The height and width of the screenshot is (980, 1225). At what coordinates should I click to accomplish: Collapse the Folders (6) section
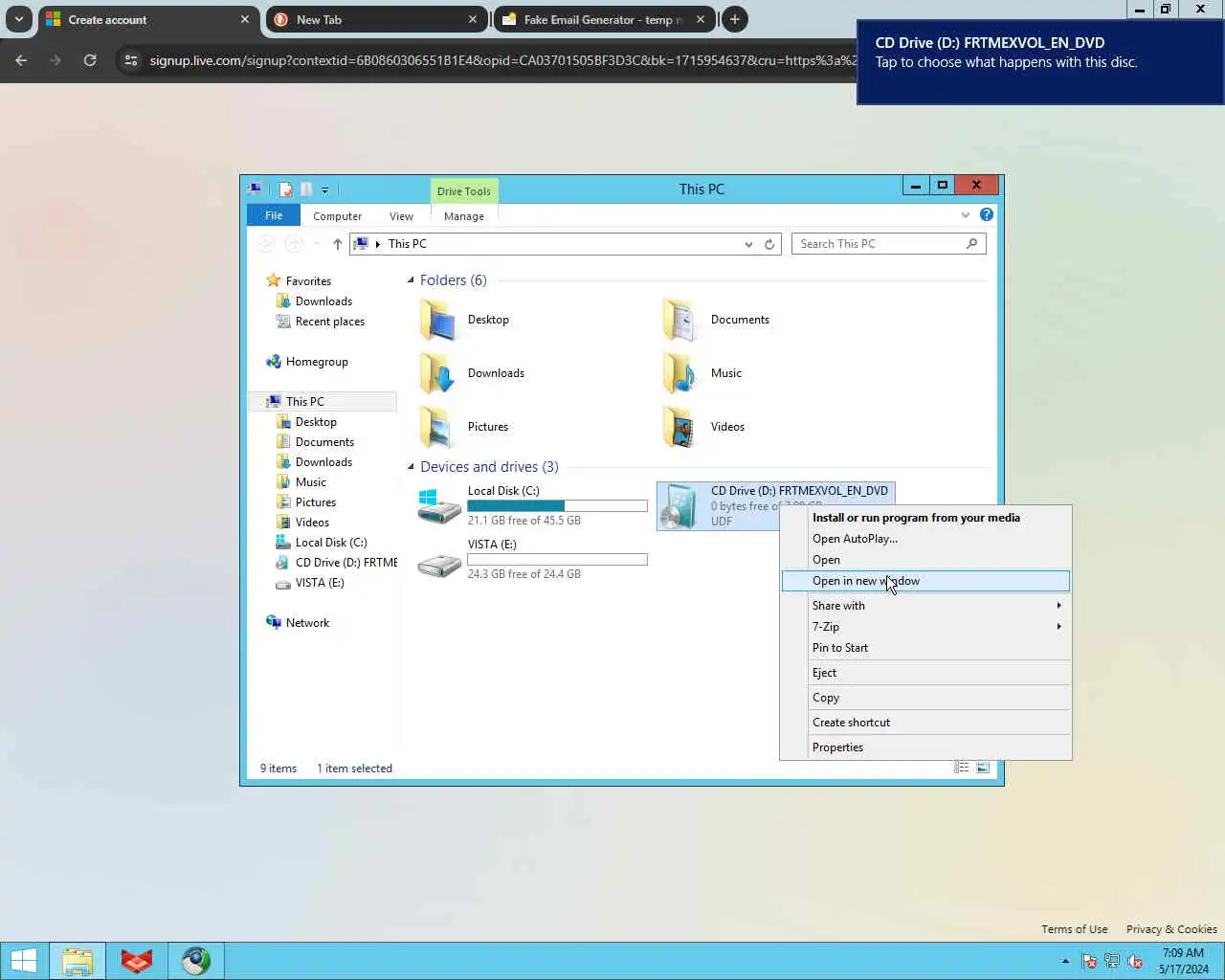click(x=411, y=280)
